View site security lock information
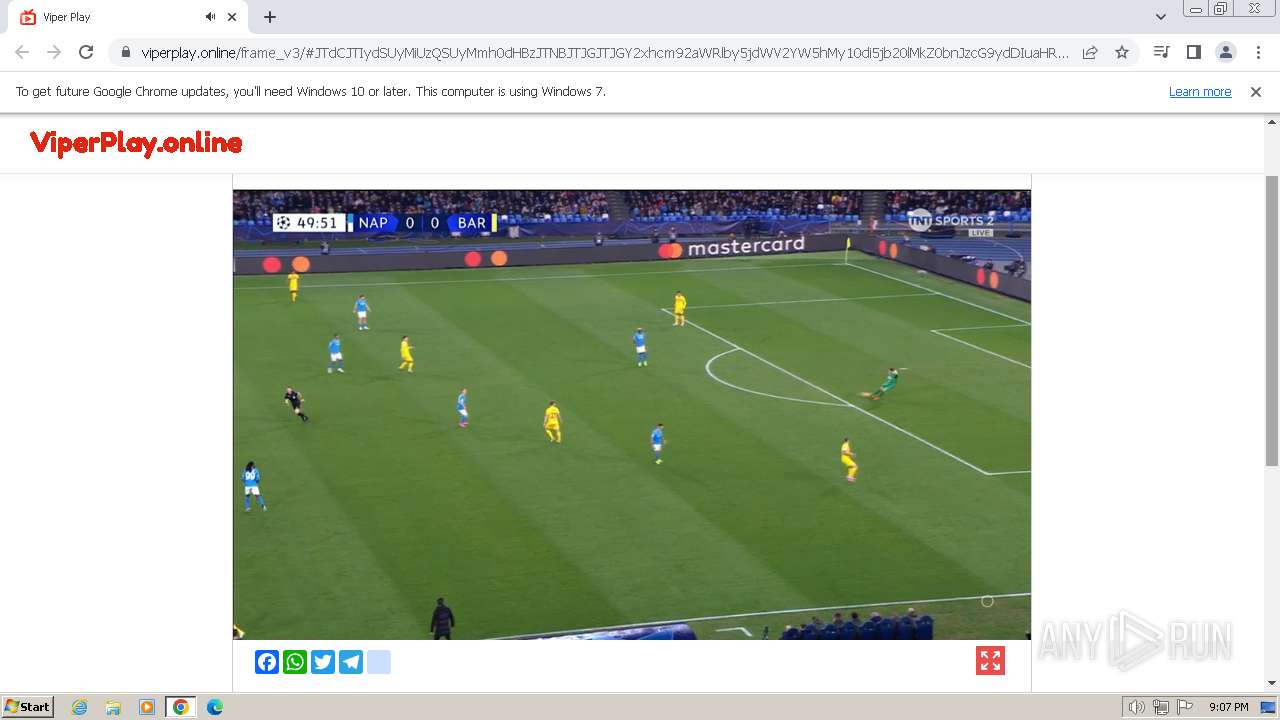 (125, 52)
